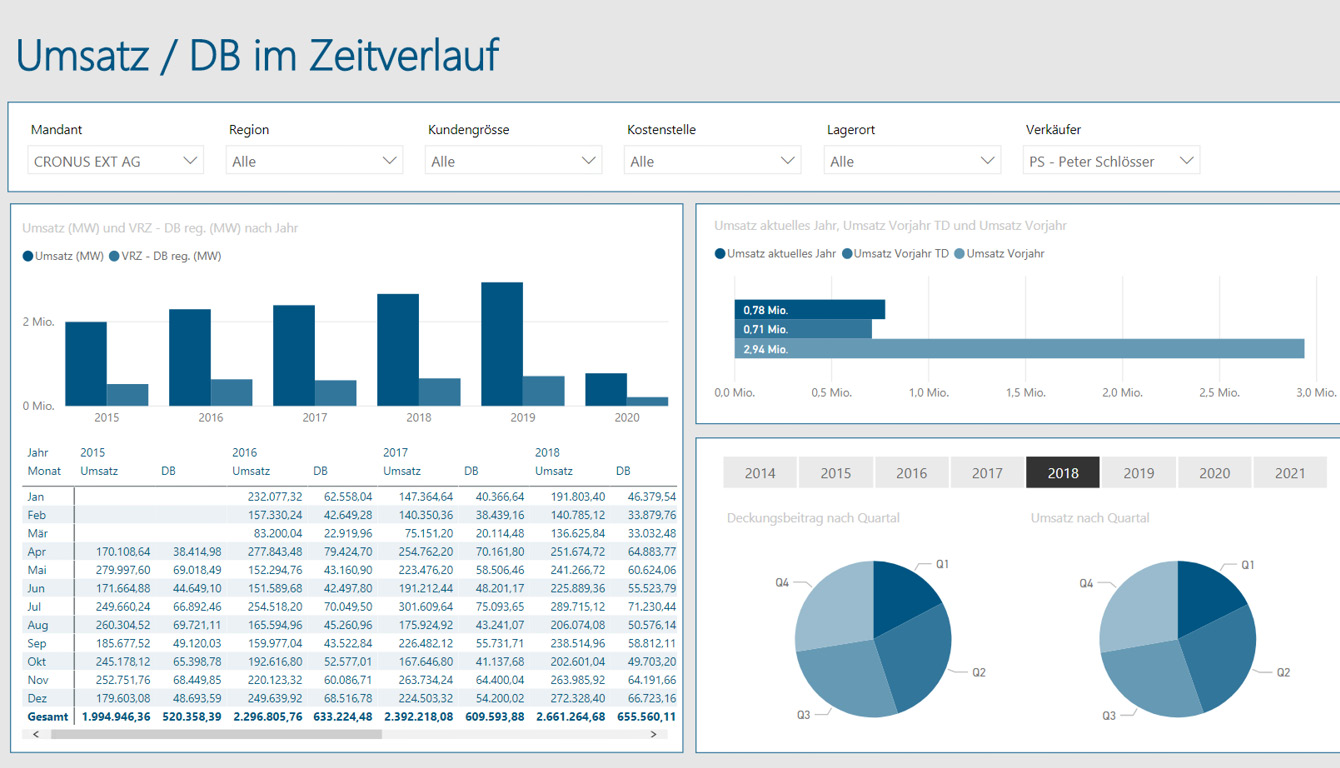Click the 2019 Umsatz column bar

pos(502,344)
